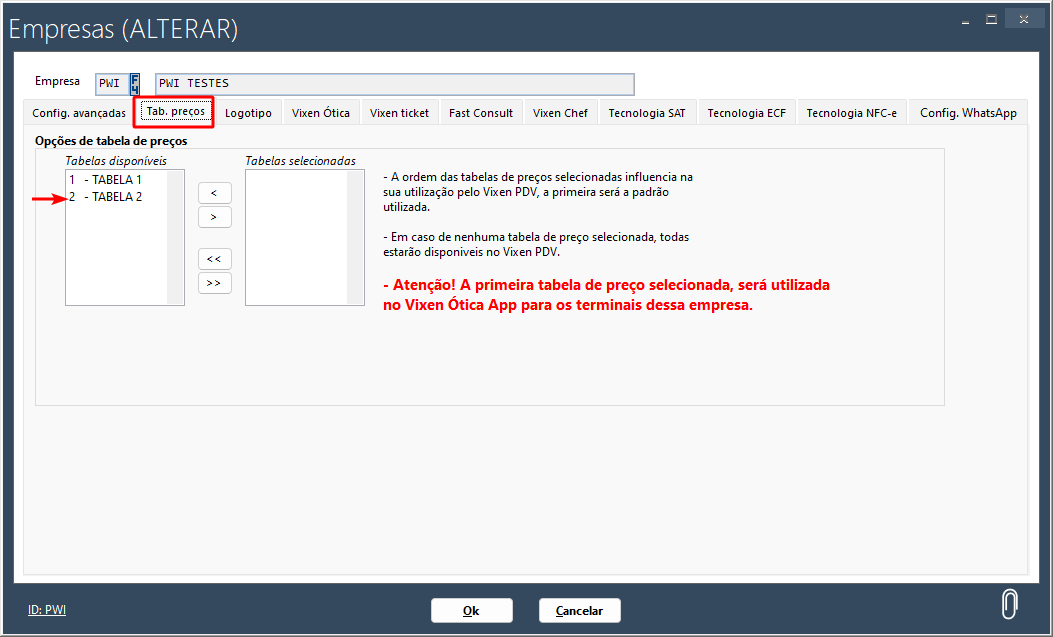Viewport: 1053px width, 637px height.
Task: Open the Vixen Ótica tab
Action: tap(321, 113)
